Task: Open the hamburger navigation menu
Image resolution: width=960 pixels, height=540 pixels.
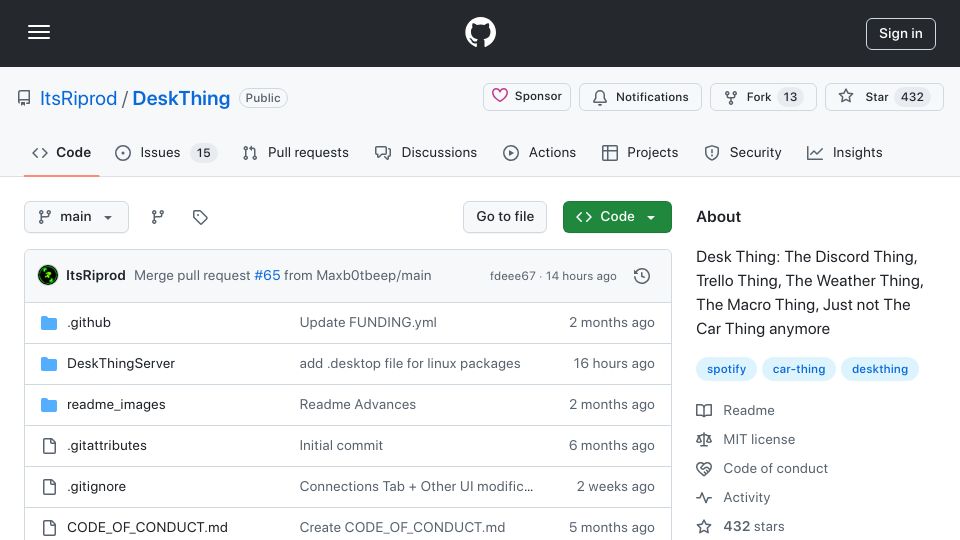Action: coord(39,32)
